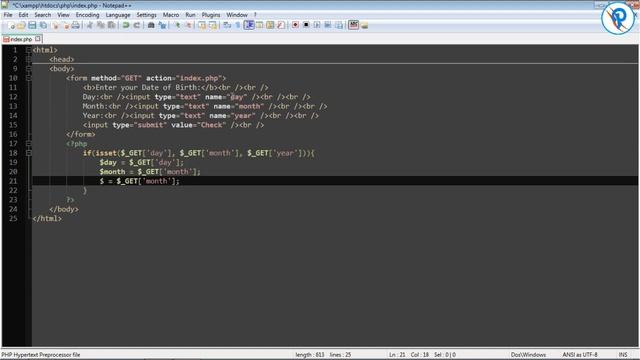The height and width of the screenshot is (360, 640).
Task: Click 'ANSI as UTF-8' encoding in status bar
Action: pyautogui.click(x=580, y=355)
